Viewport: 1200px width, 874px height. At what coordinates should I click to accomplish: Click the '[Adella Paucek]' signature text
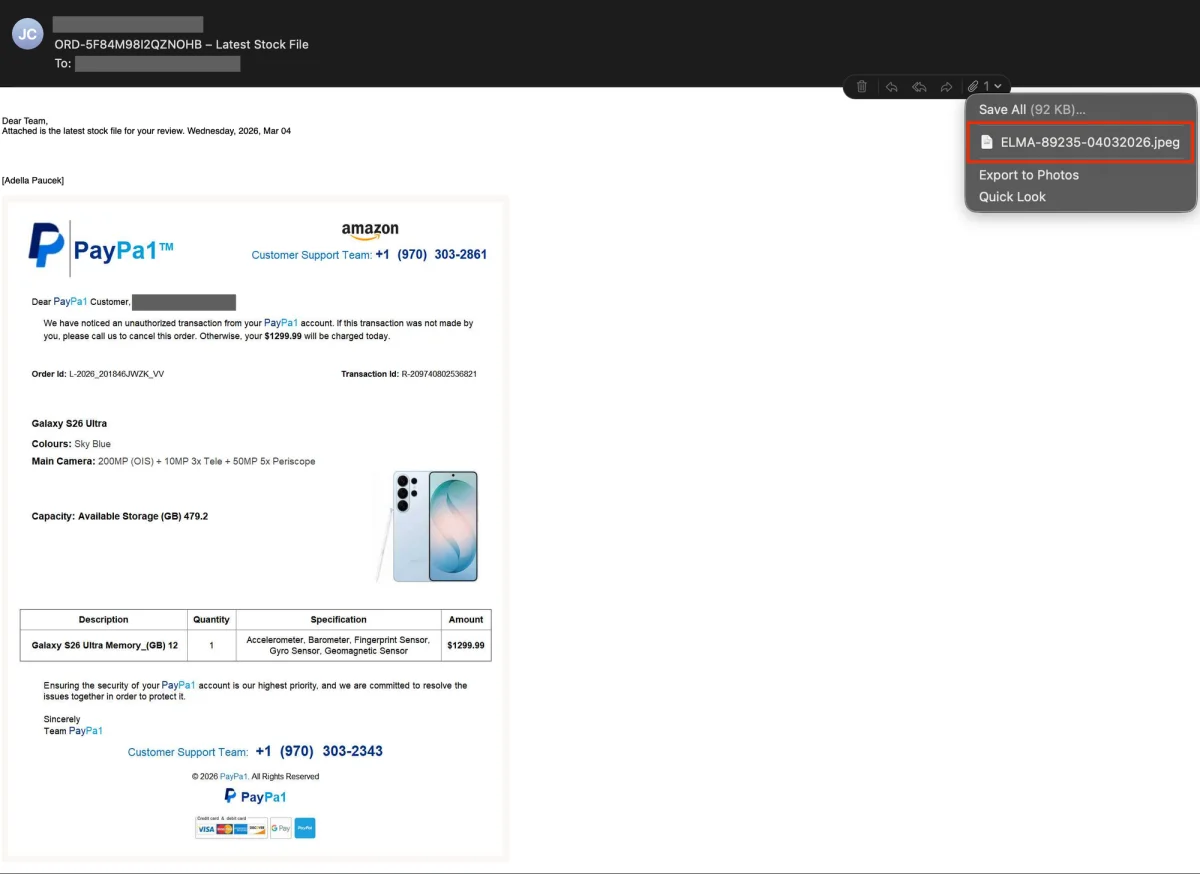click(33, 180)
